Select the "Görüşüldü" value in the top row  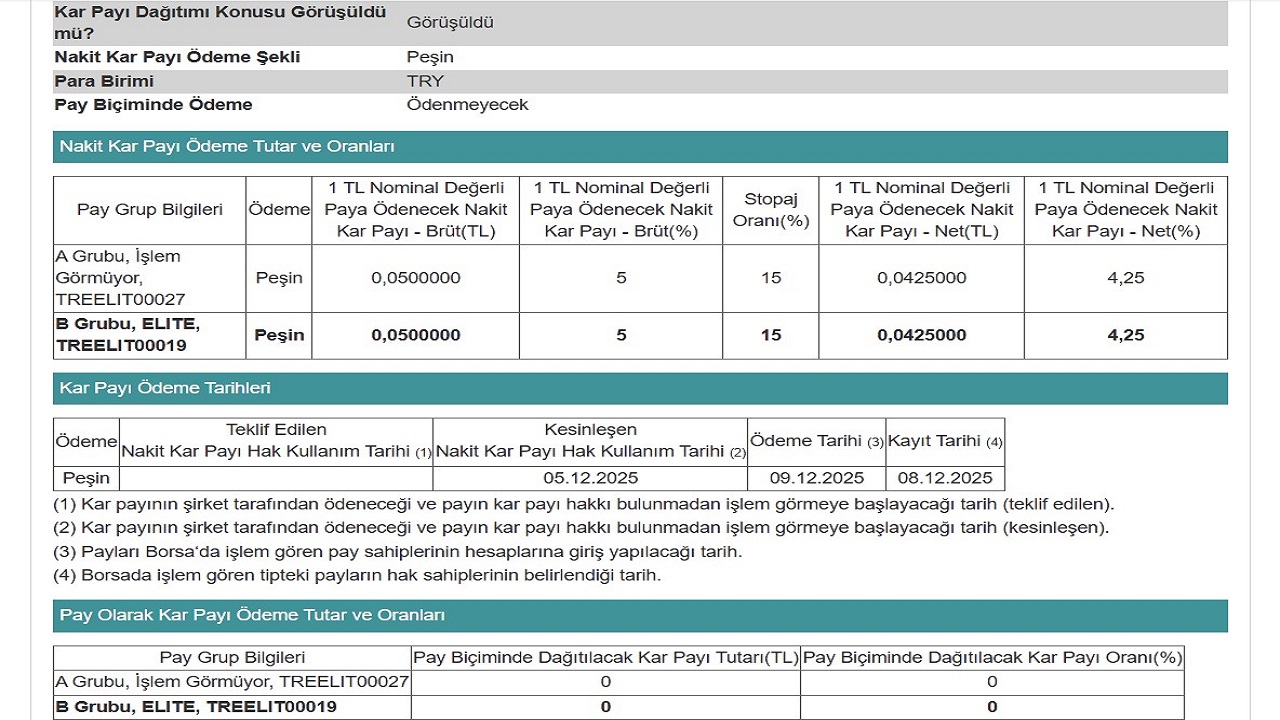tap(450, 22)
